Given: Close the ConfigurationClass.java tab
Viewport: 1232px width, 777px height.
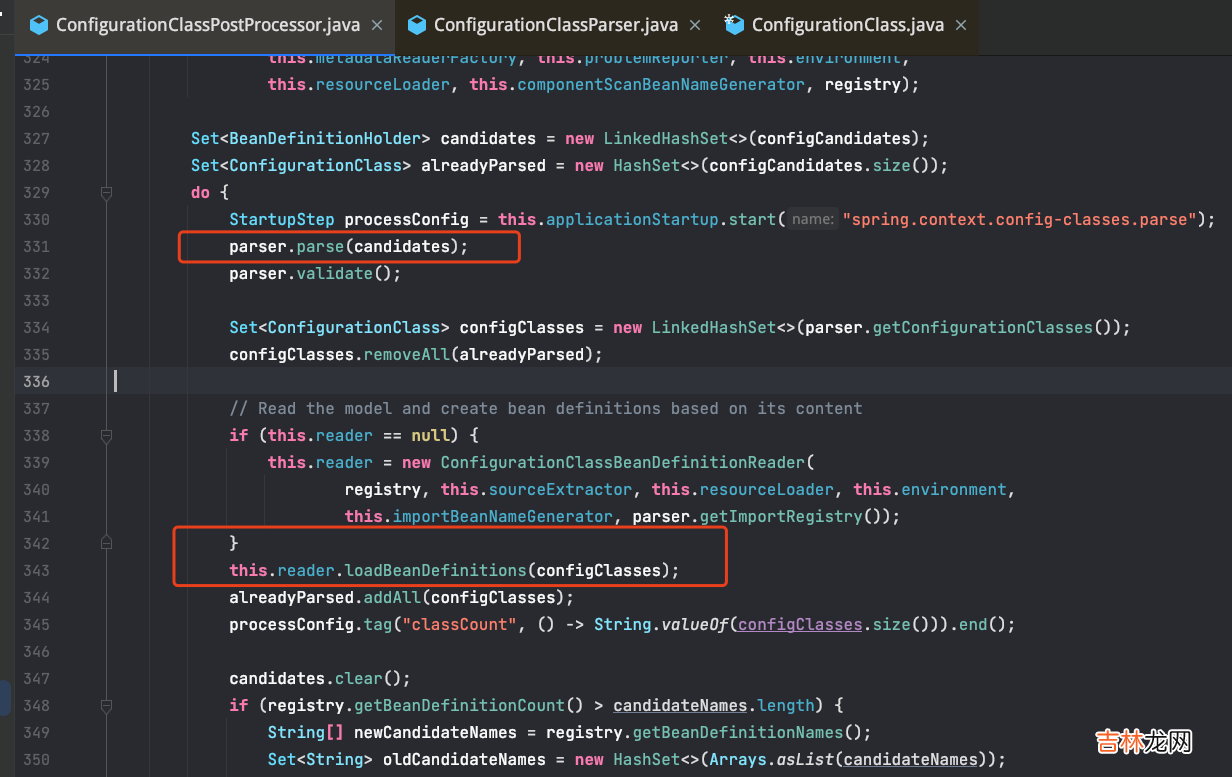Looking at the screenshot, I should (962, 25).
